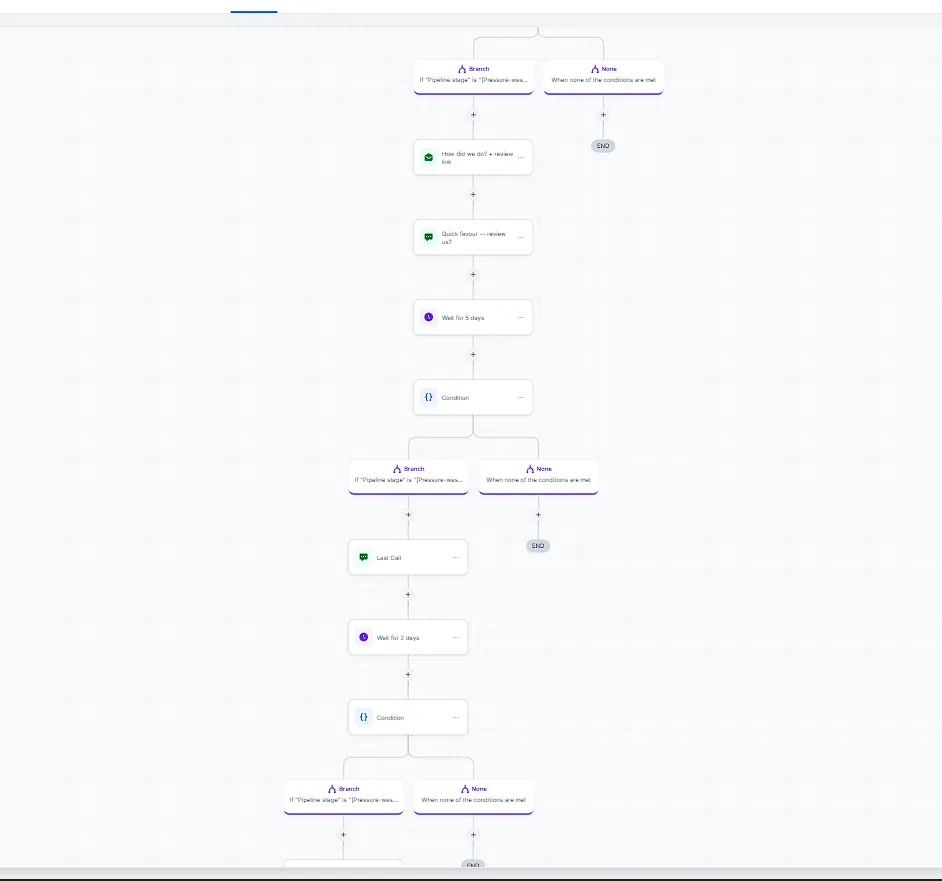Open the ellipsis menu on 'Quick favour'
The height and width of the screenshot is (881, 942).
tap(520, 237)
